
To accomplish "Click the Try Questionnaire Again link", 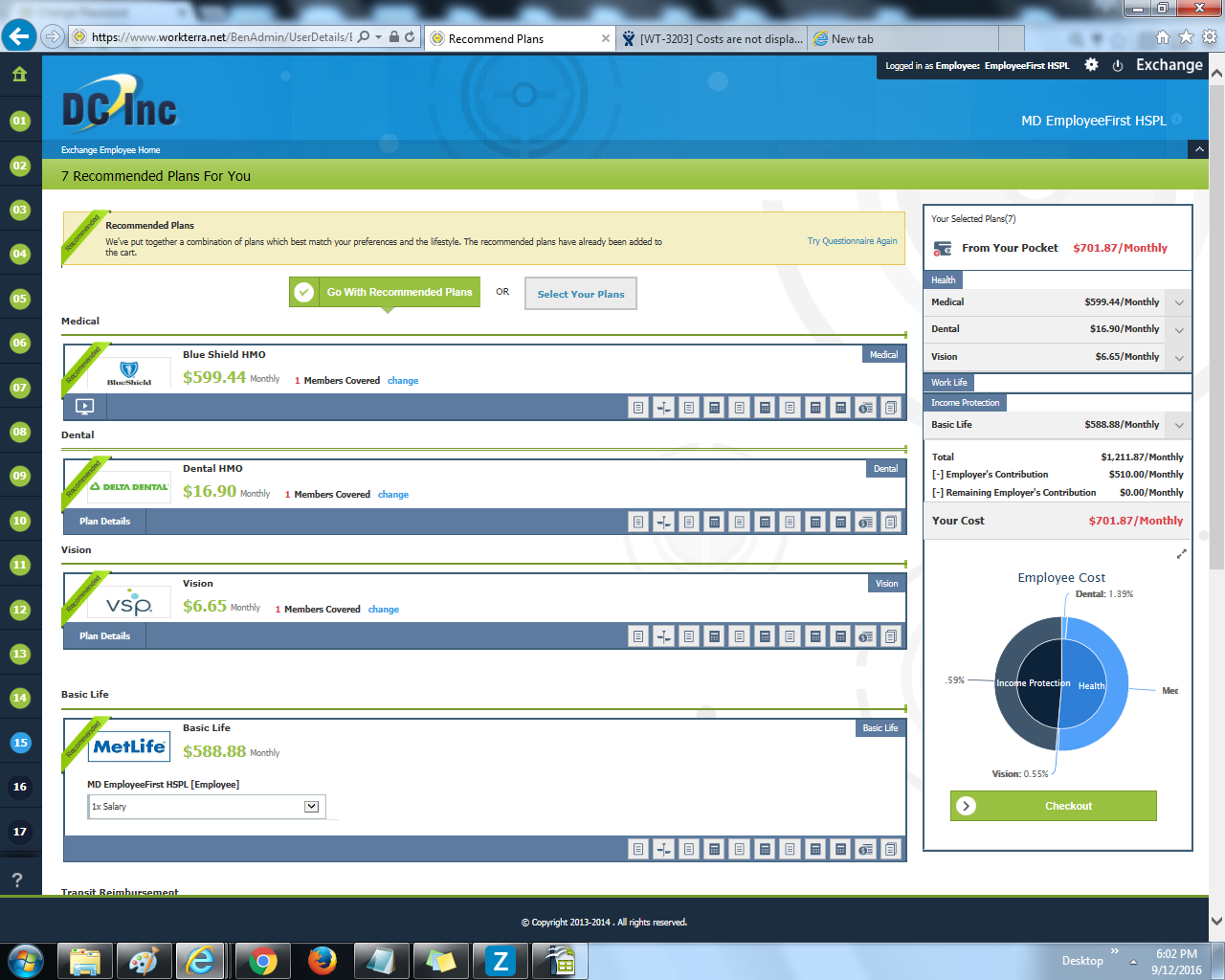I will tap(852, 241).
